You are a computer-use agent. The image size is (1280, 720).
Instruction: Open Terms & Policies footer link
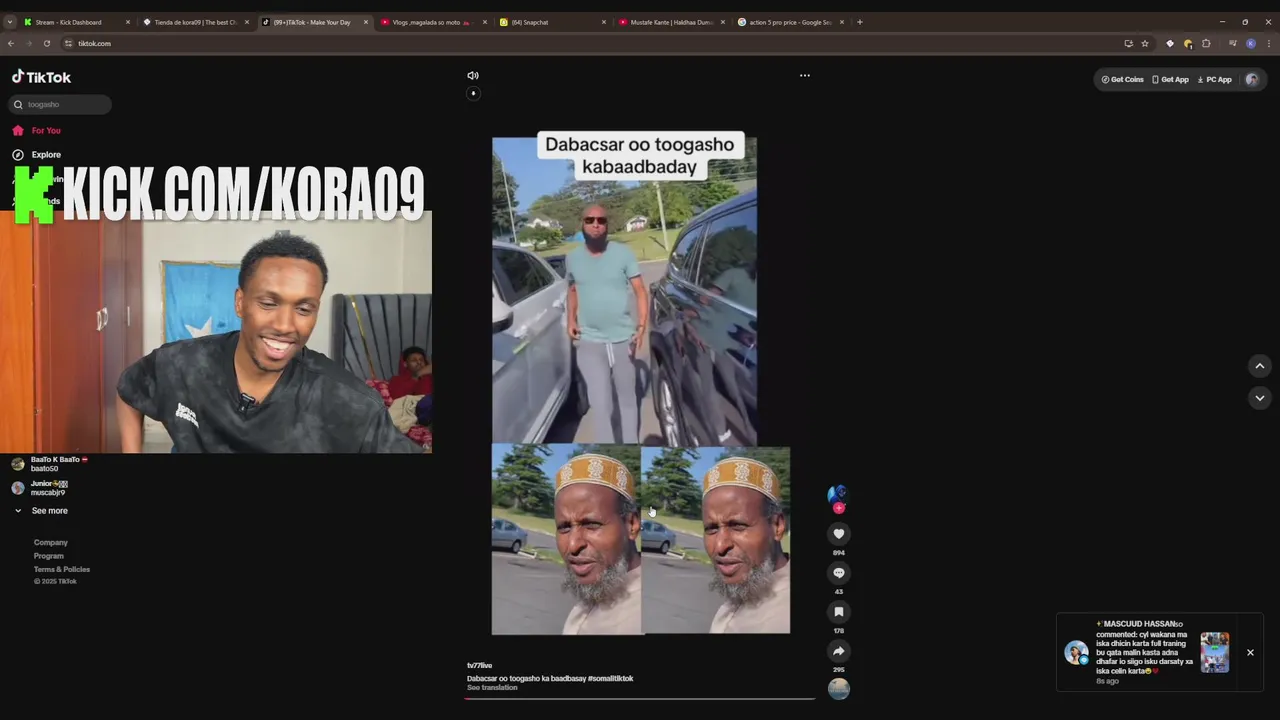coord(62,569)
